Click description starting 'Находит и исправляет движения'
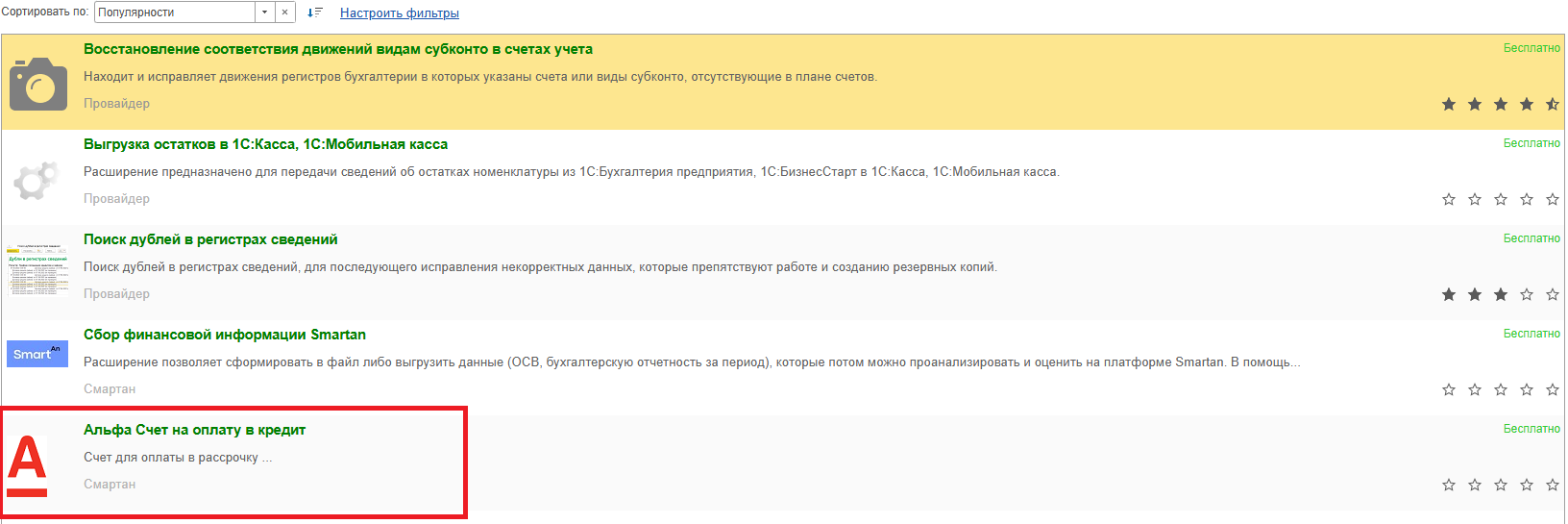The height and width of the screenshot is (524, 1568). click(480, 77)
